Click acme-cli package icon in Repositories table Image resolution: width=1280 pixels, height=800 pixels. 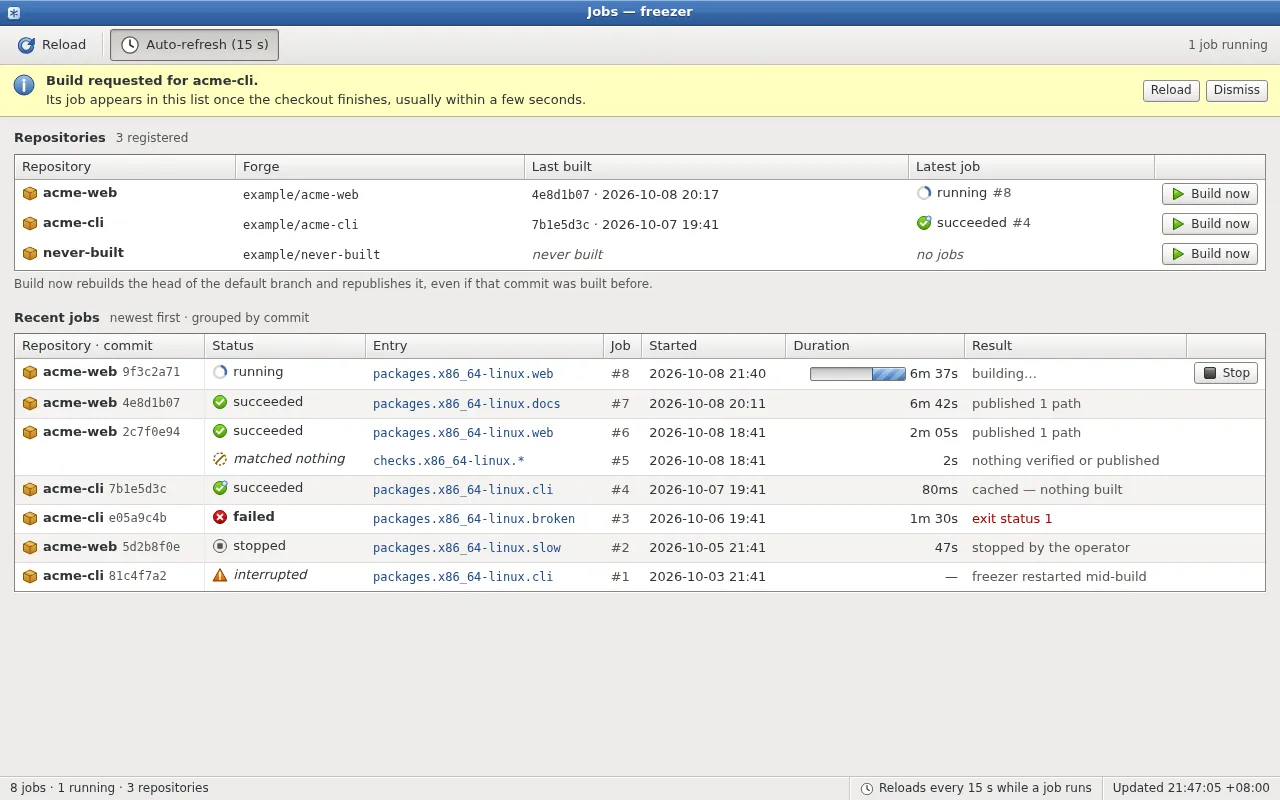[30, 224]
